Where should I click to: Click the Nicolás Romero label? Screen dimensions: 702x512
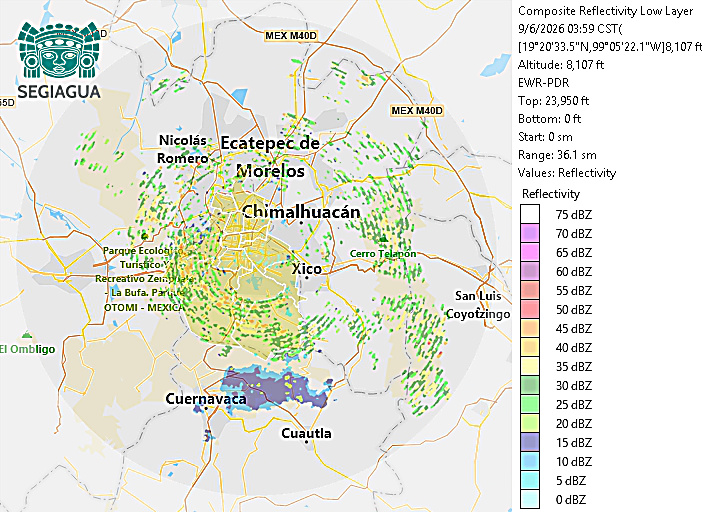tap(183, 149)
